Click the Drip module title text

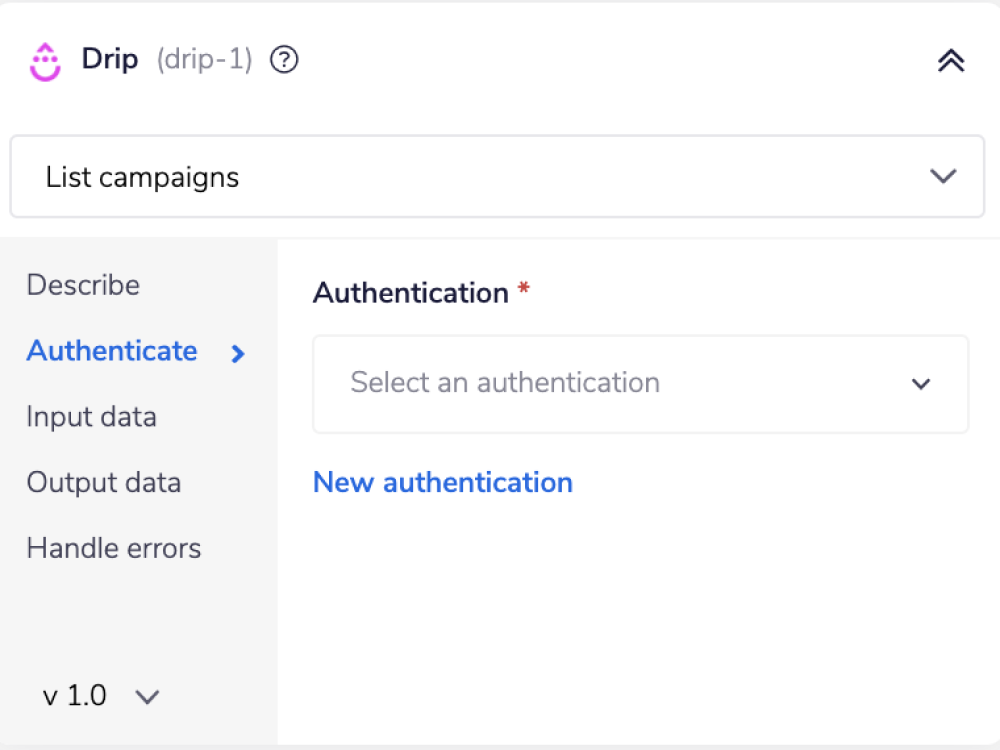click(109, 60)
